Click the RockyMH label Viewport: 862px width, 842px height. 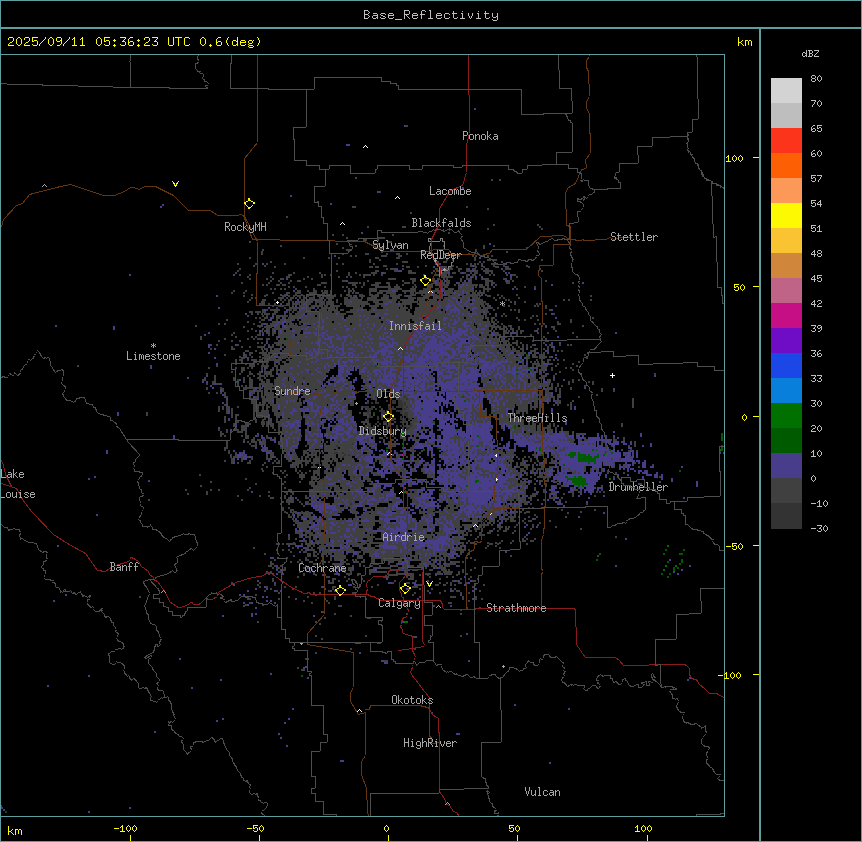point(245,226)
